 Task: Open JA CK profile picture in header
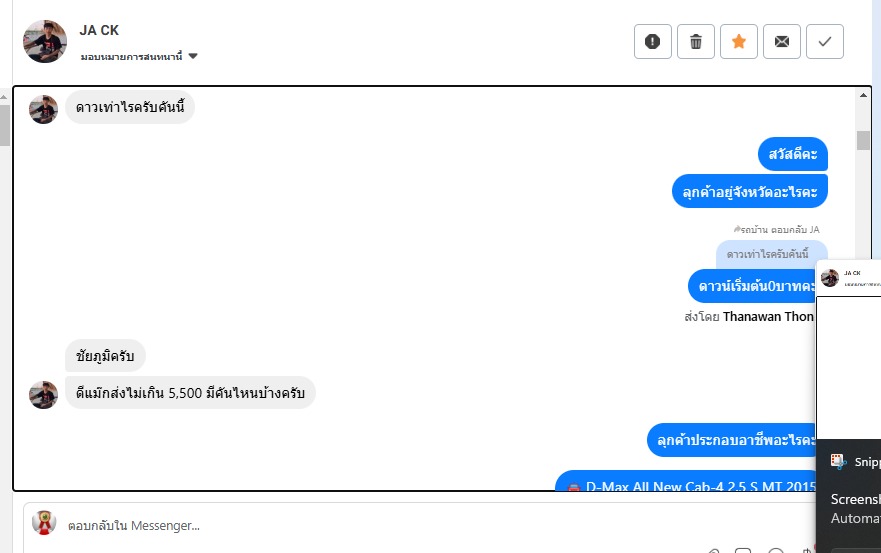(x=45, y=42)
